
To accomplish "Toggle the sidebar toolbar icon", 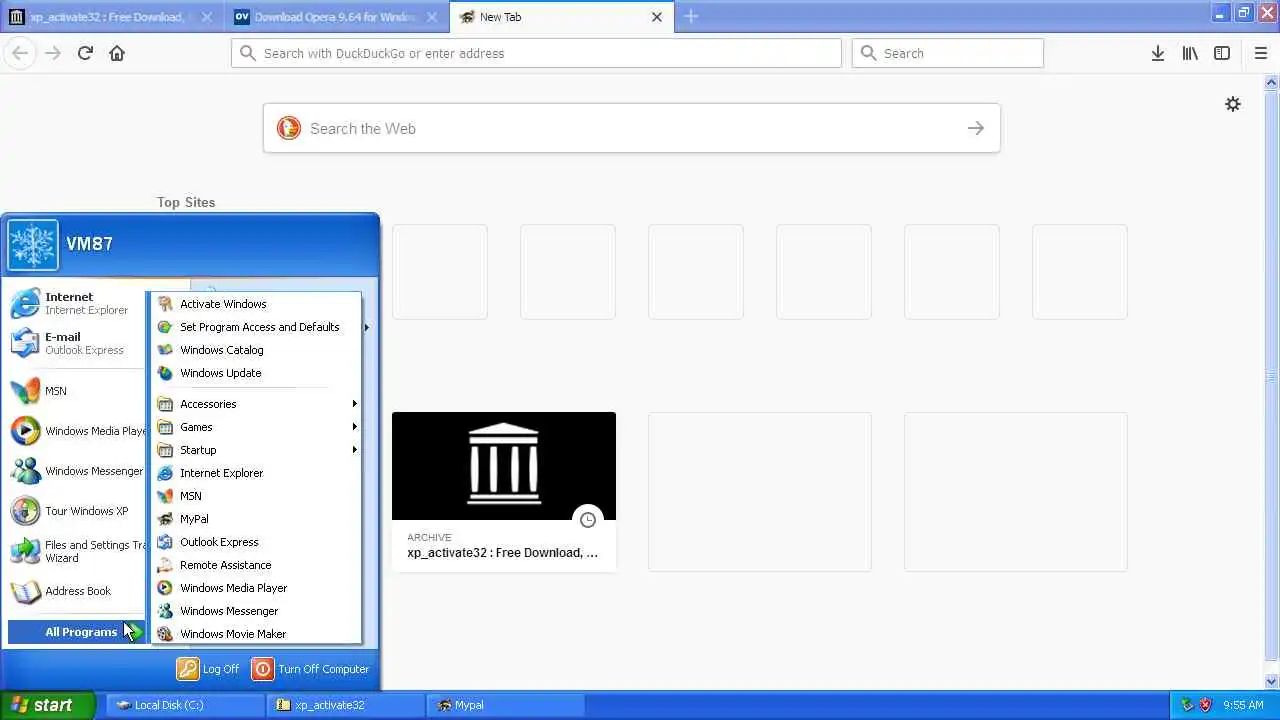I will pyautogui.click(x=1222, y=53).
